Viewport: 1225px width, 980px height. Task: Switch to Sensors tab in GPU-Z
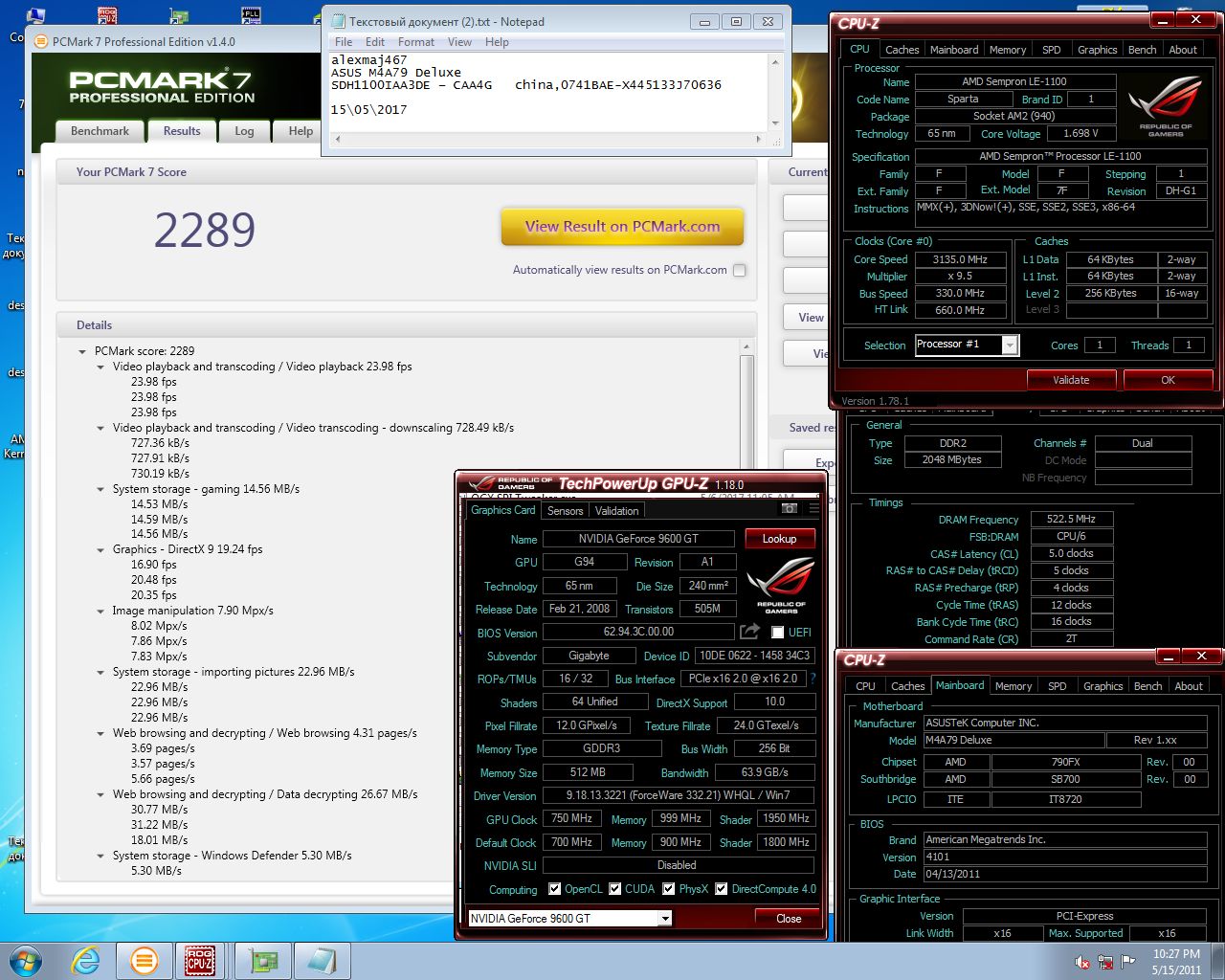point(565,511)
